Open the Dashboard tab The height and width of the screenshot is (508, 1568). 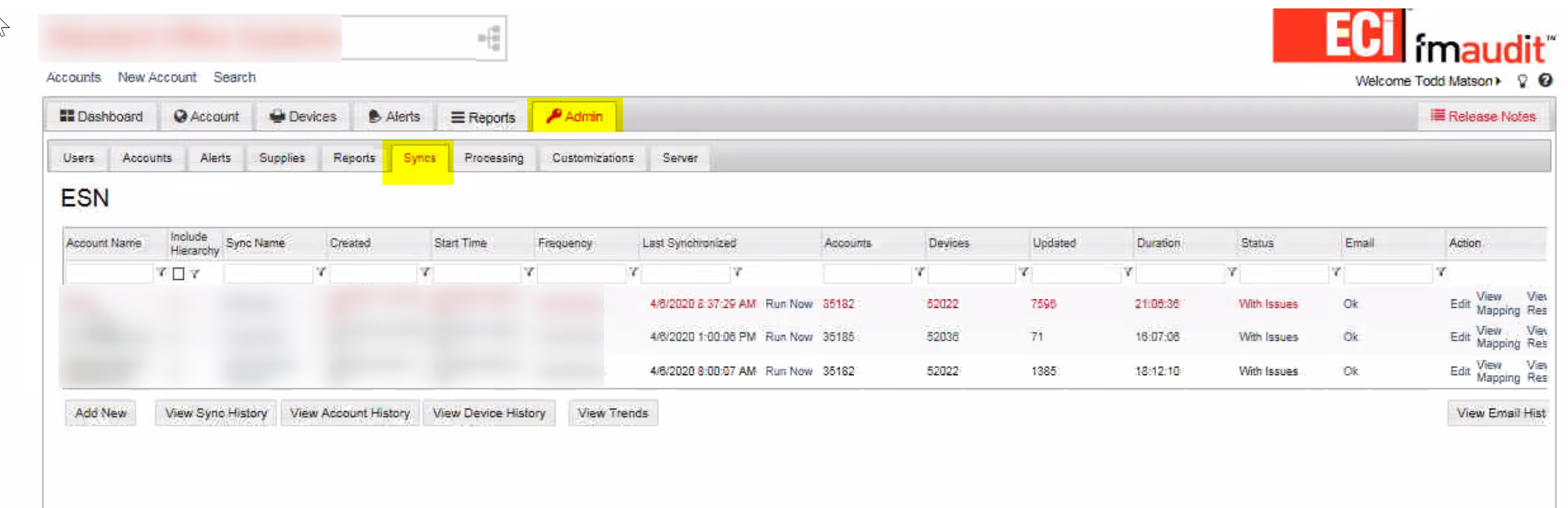click(101, 116)
